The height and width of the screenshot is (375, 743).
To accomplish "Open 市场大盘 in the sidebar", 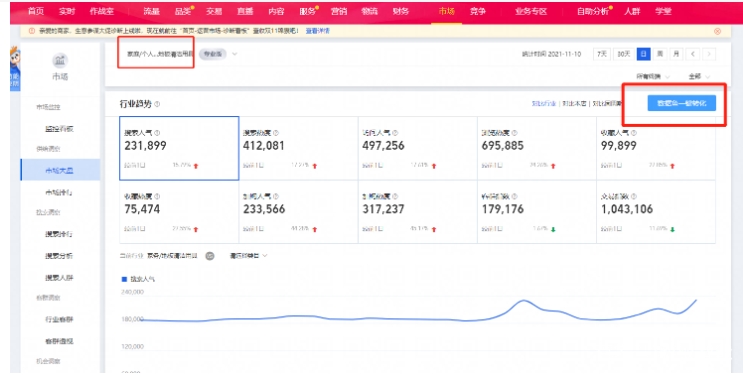I will pos(59,171).
